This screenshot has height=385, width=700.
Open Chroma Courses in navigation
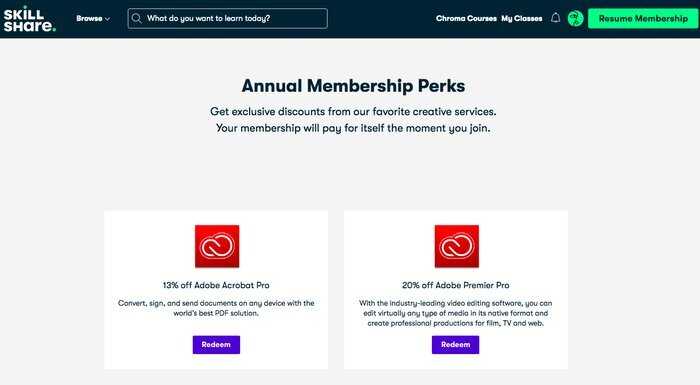466,18
